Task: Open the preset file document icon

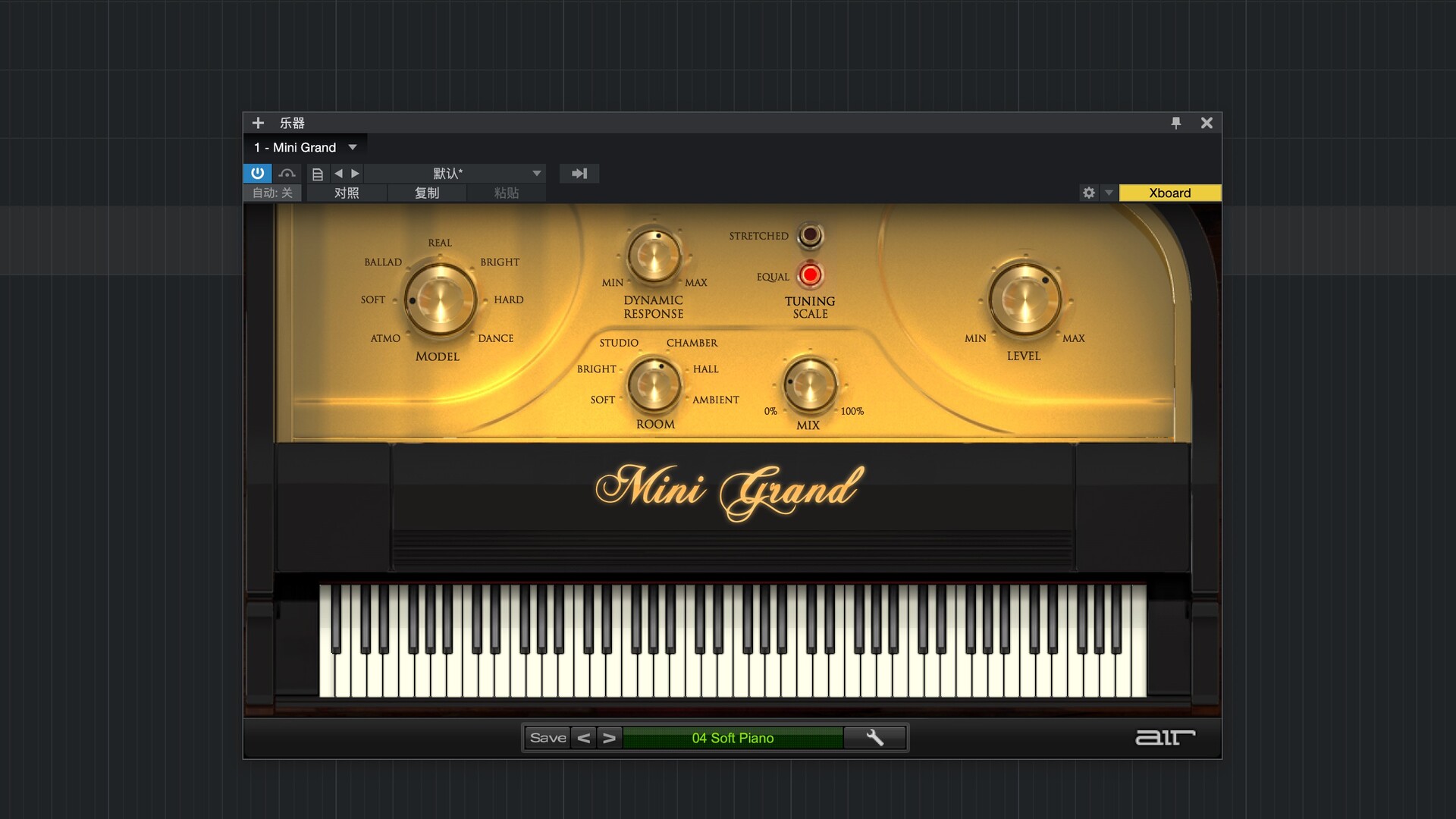Action: coord(318,174)
